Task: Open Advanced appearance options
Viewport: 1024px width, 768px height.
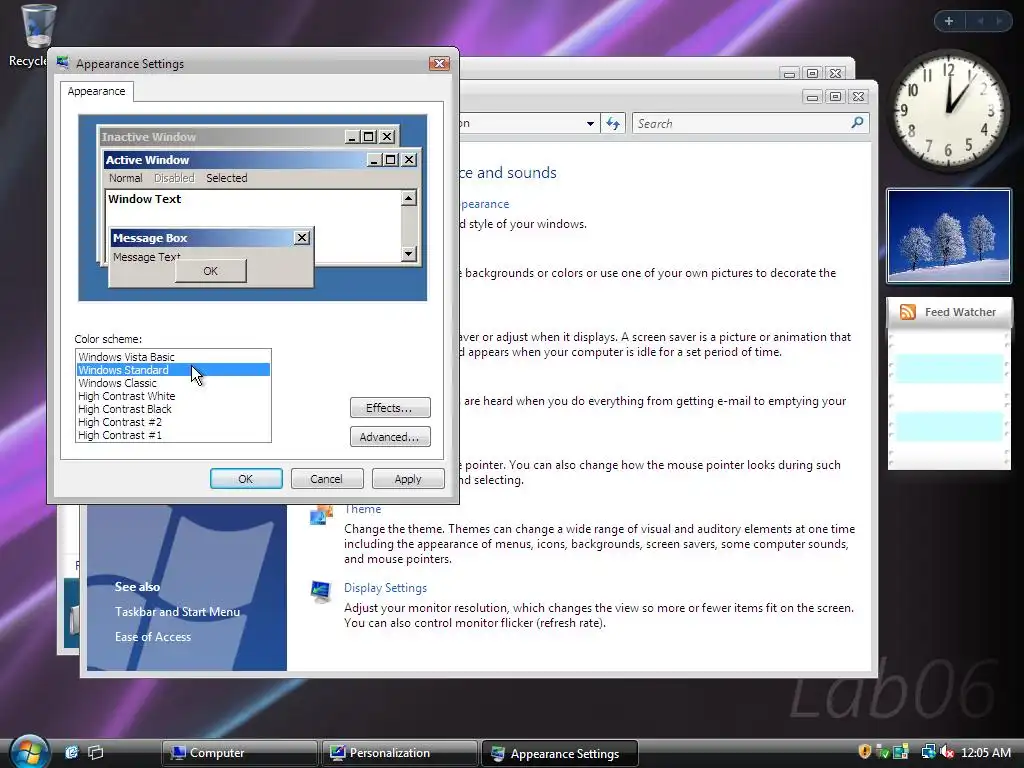Action: (390, 437)
